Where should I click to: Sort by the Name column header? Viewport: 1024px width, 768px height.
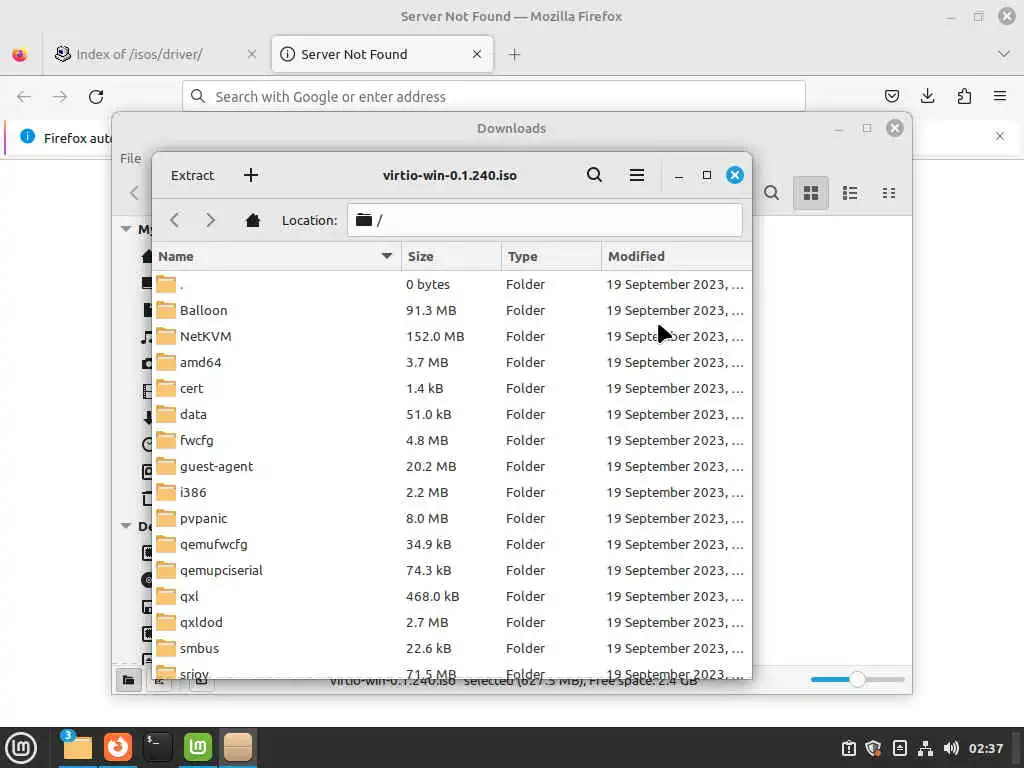click(x=276, y=256)
